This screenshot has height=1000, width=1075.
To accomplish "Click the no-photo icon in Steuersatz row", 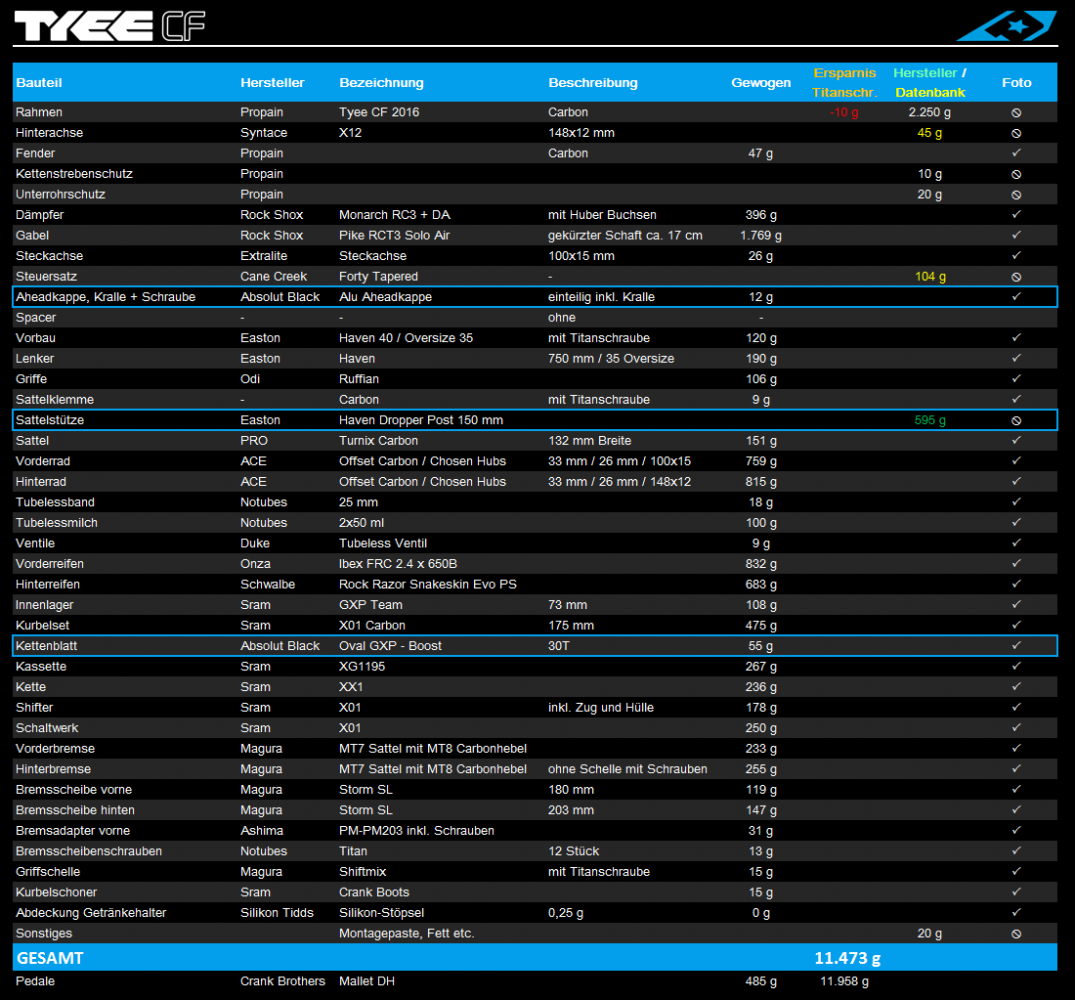I will coord(1016,277).
